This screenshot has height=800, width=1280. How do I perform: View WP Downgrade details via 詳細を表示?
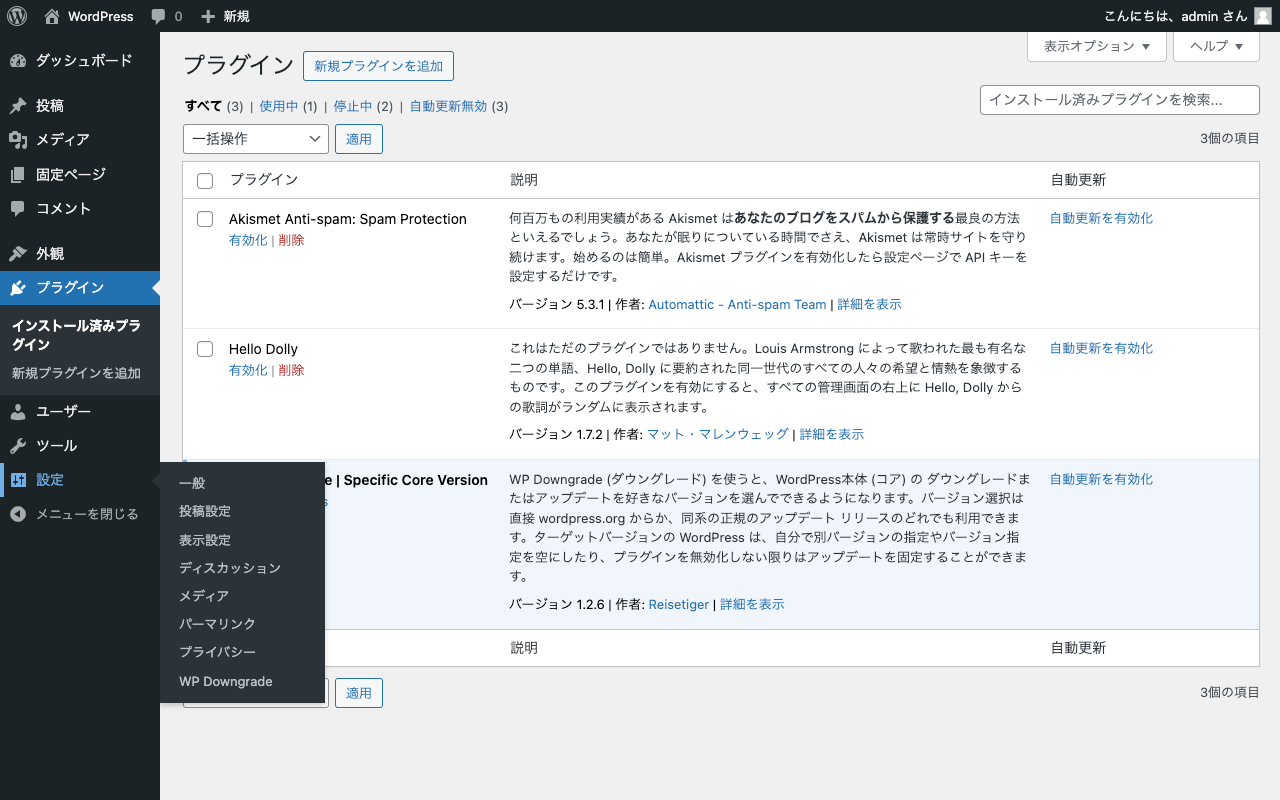[x=752, y=604]
